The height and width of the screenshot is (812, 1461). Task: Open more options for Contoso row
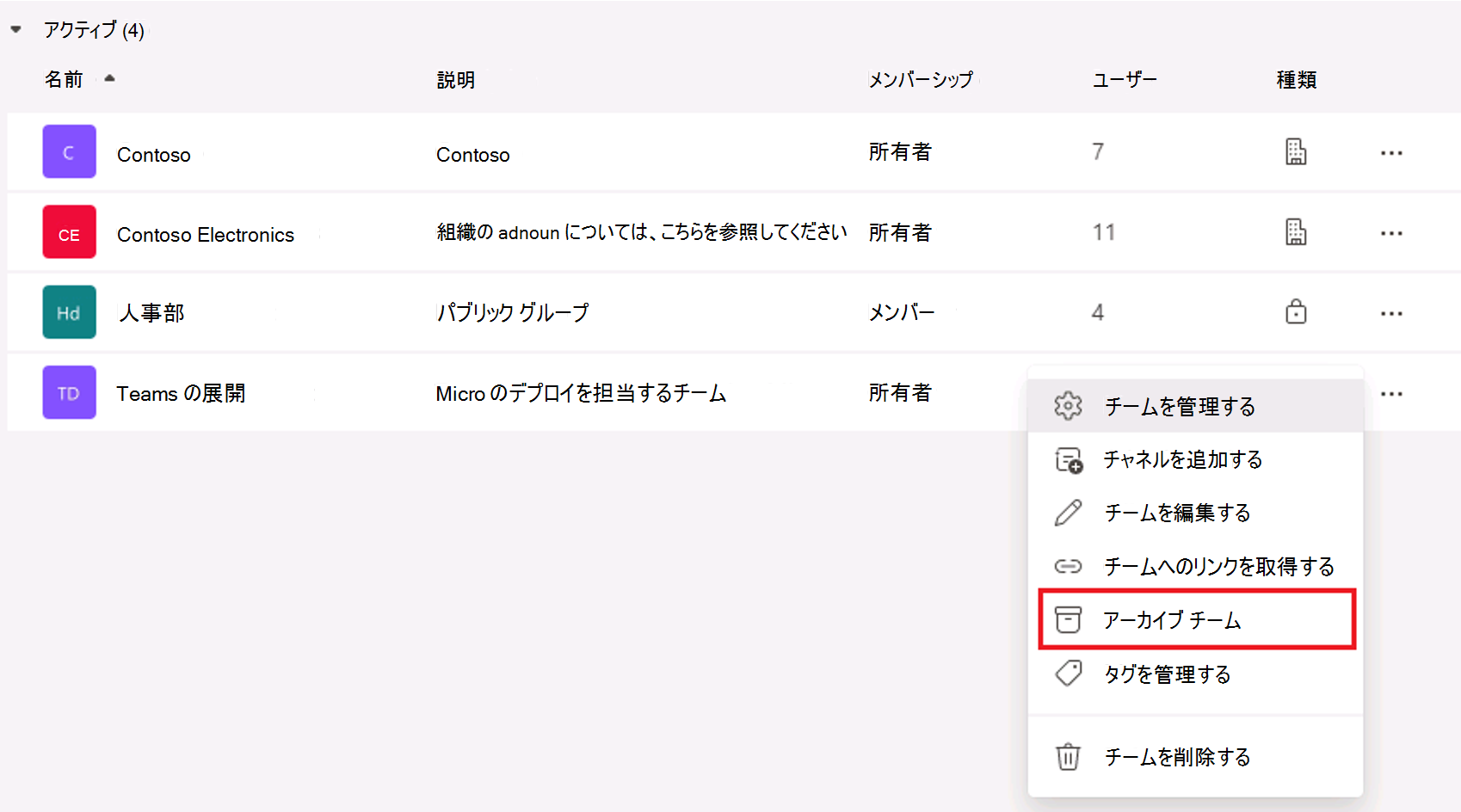click(1391, 153)
